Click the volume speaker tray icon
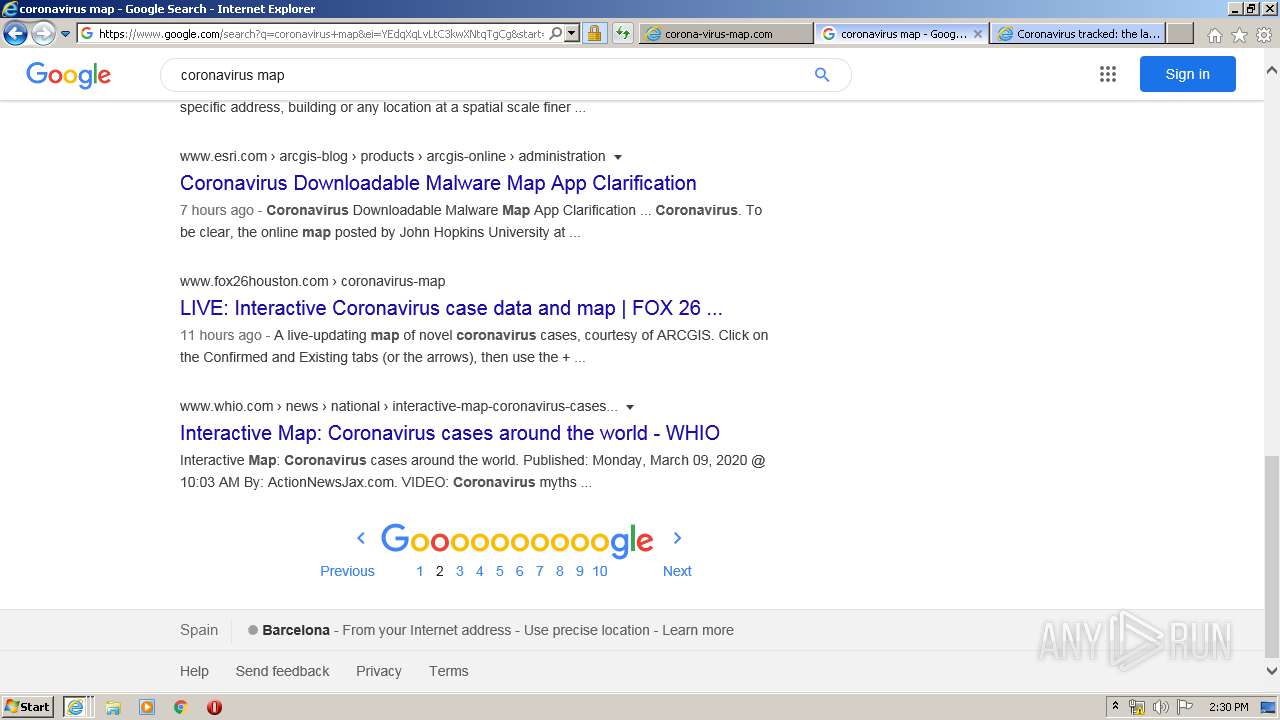 pos(1161,707)
